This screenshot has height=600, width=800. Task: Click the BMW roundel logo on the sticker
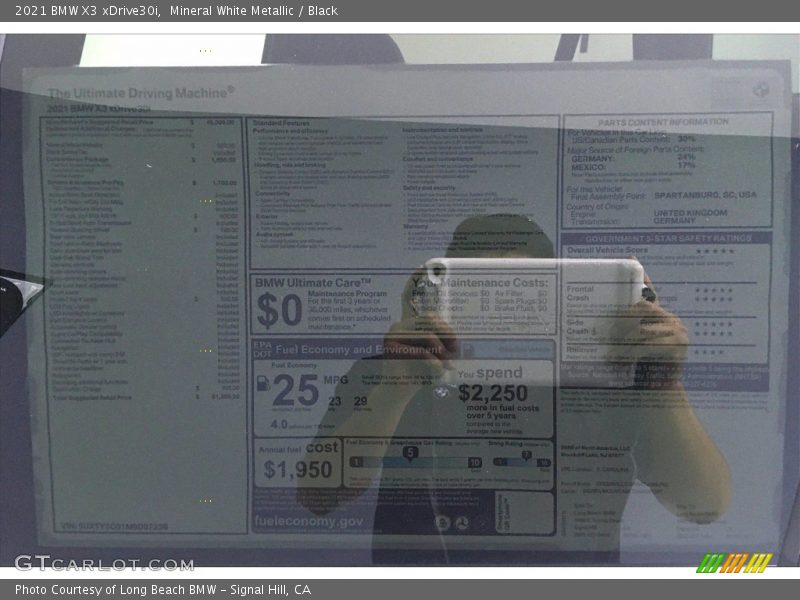pyautogui.click(x=760, y=90)
